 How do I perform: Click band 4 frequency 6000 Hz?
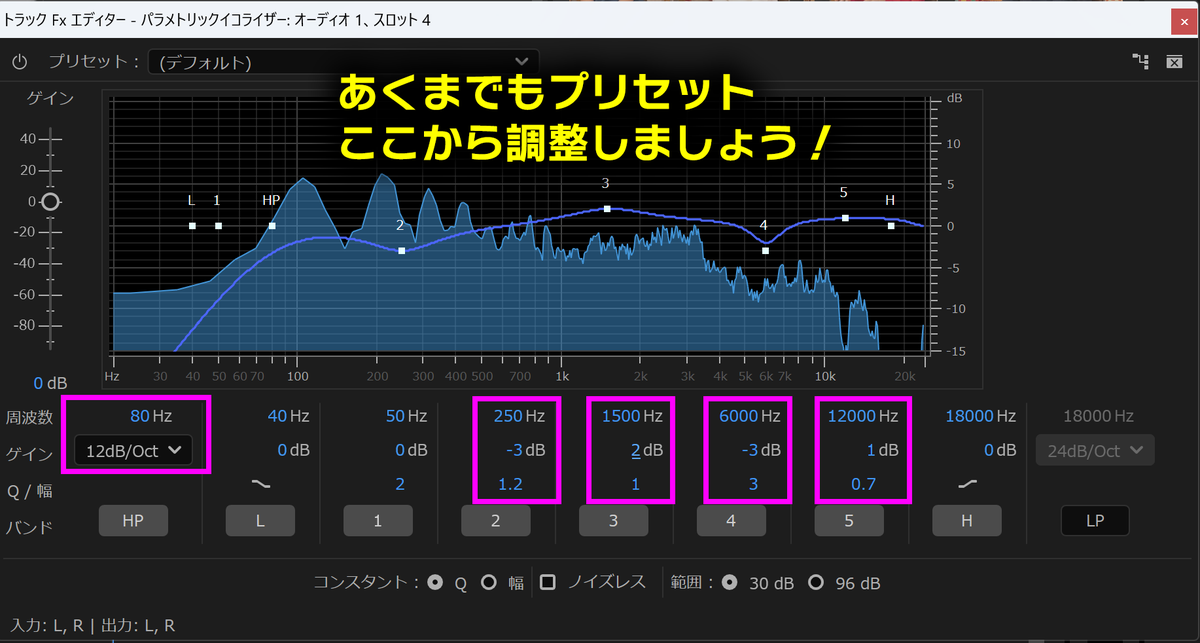pyautogui.click(x=750, y=415)
